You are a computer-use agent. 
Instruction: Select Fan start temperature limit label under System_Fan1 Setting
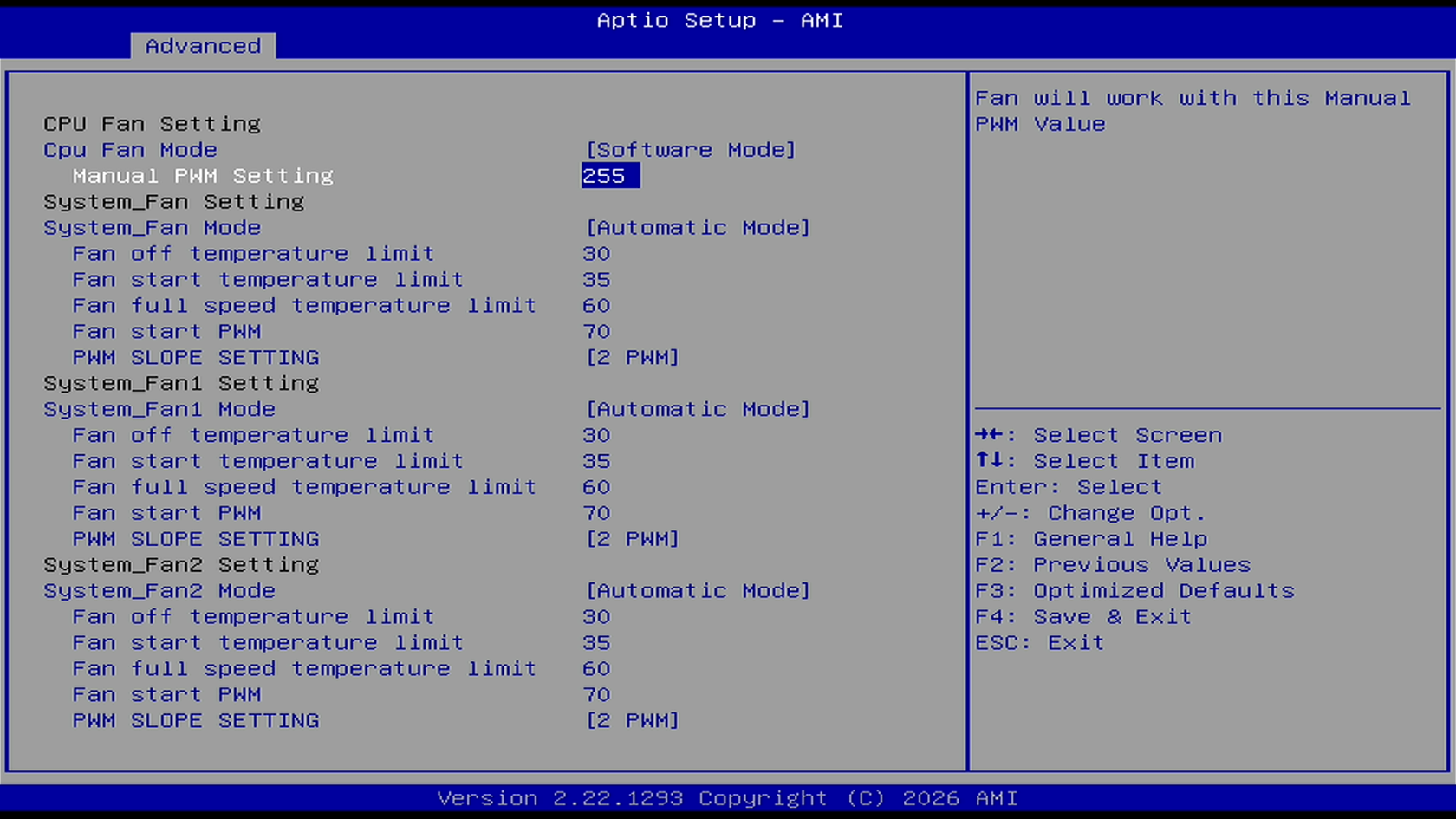tap(268, 461)
